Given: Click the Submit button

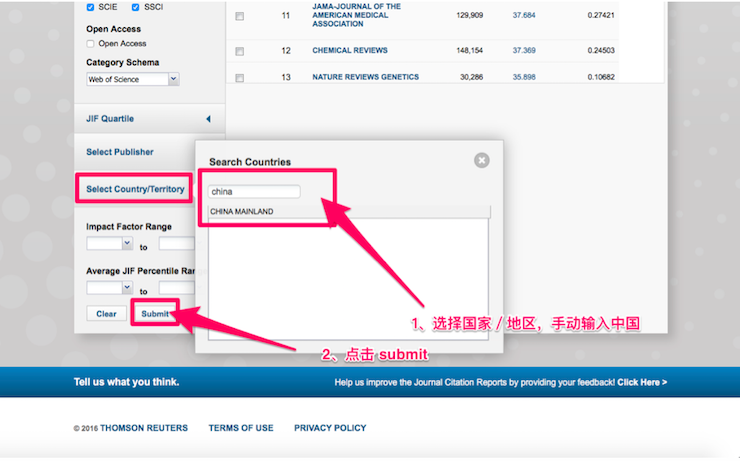Looking at the screenshot, I should tap(155, 313).
